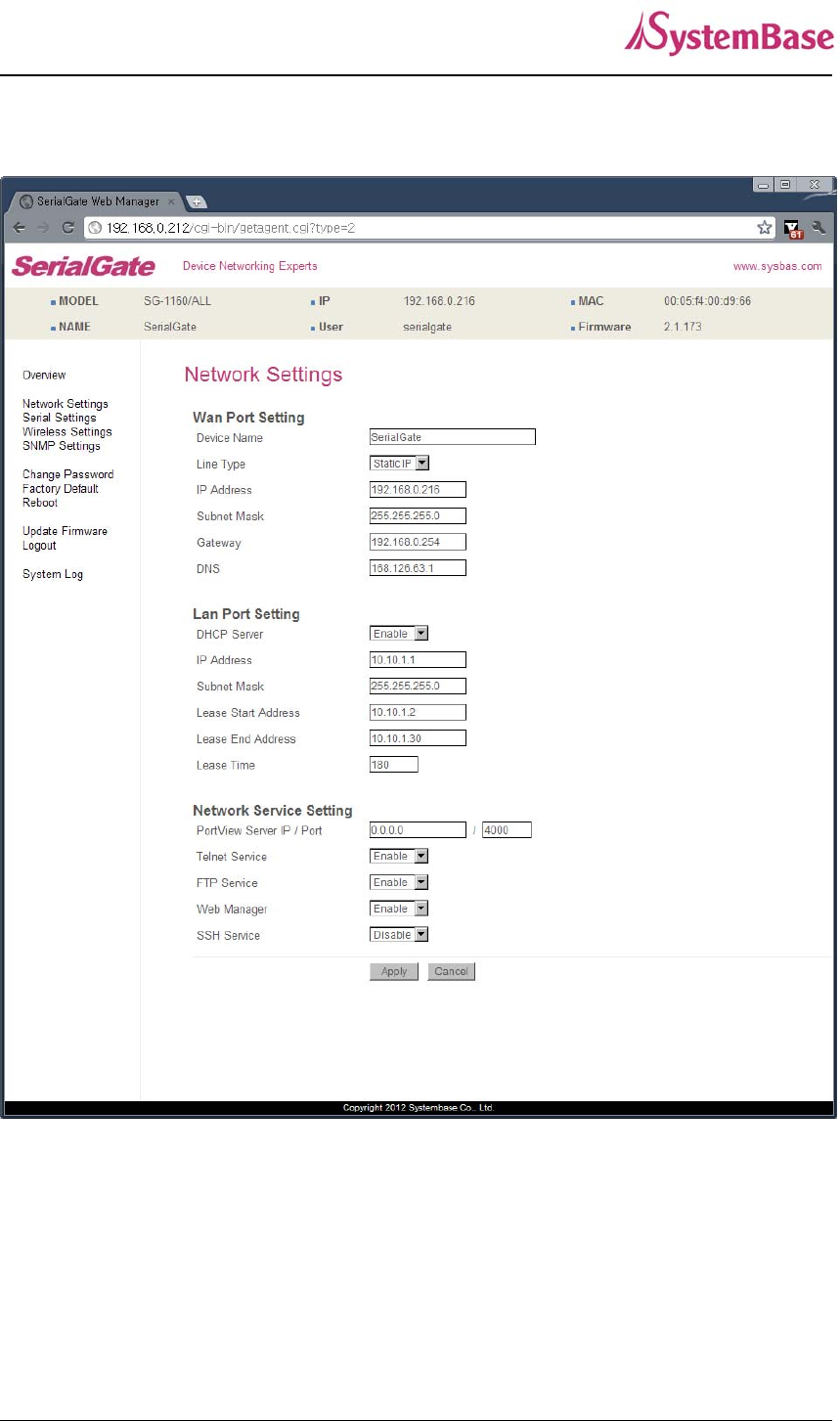Image resolution: width=840 pixels, height=1421 pixels.
Task: Open SNMP Settings in the sidebar
Action: pyautogui.click(x=62, y=446)
